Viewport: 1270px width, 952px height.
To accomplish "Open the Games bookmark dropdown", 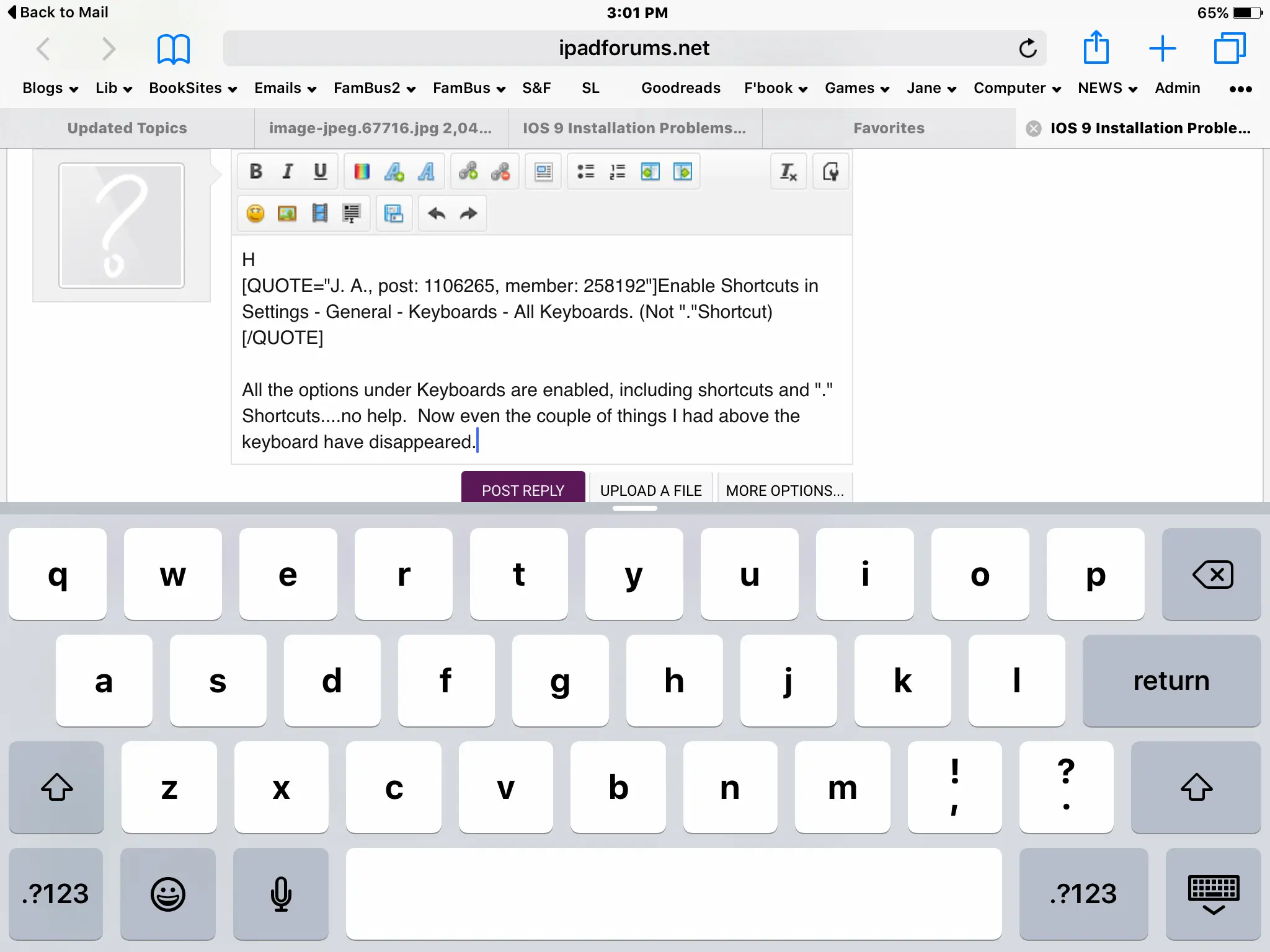I will pos(856,88).
